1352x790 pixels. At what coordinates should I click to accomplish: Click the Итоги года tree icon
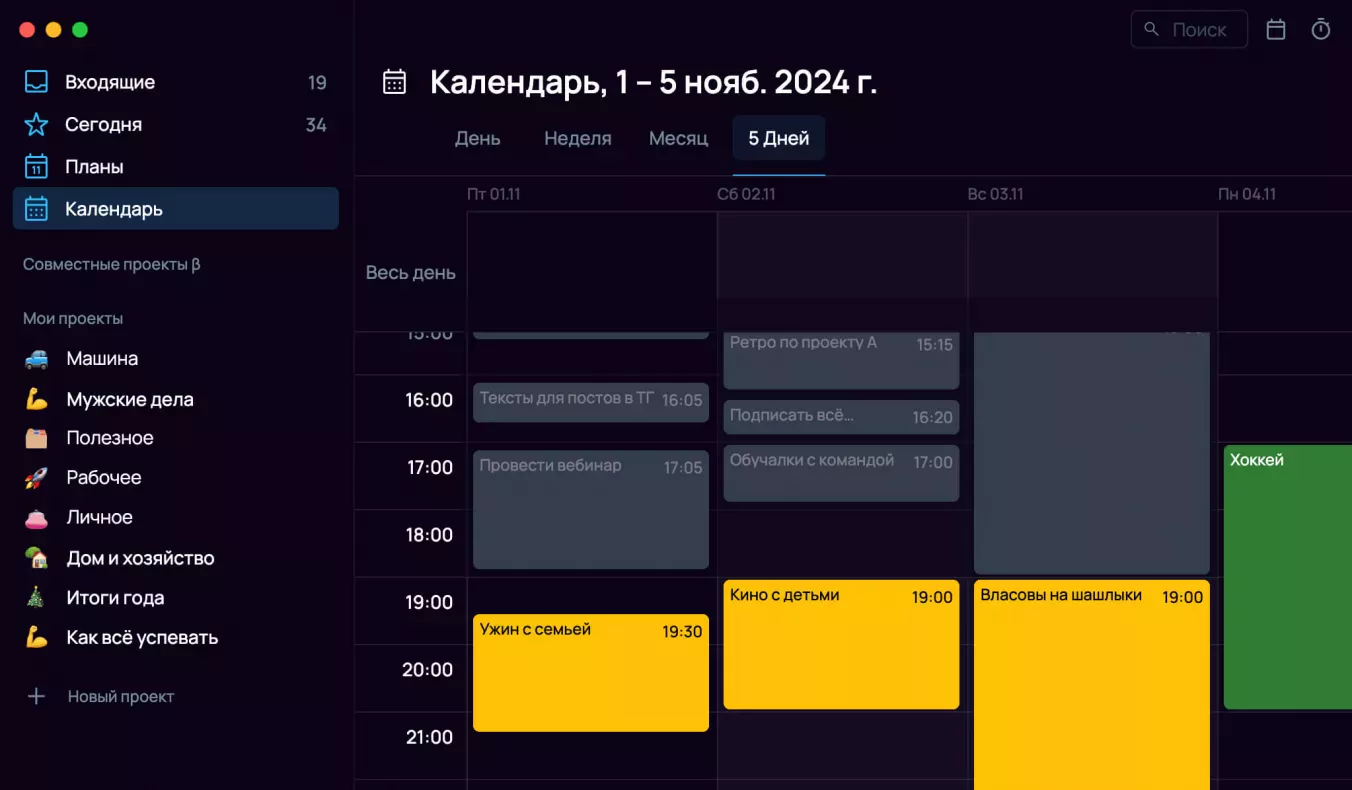coord(36,598)
